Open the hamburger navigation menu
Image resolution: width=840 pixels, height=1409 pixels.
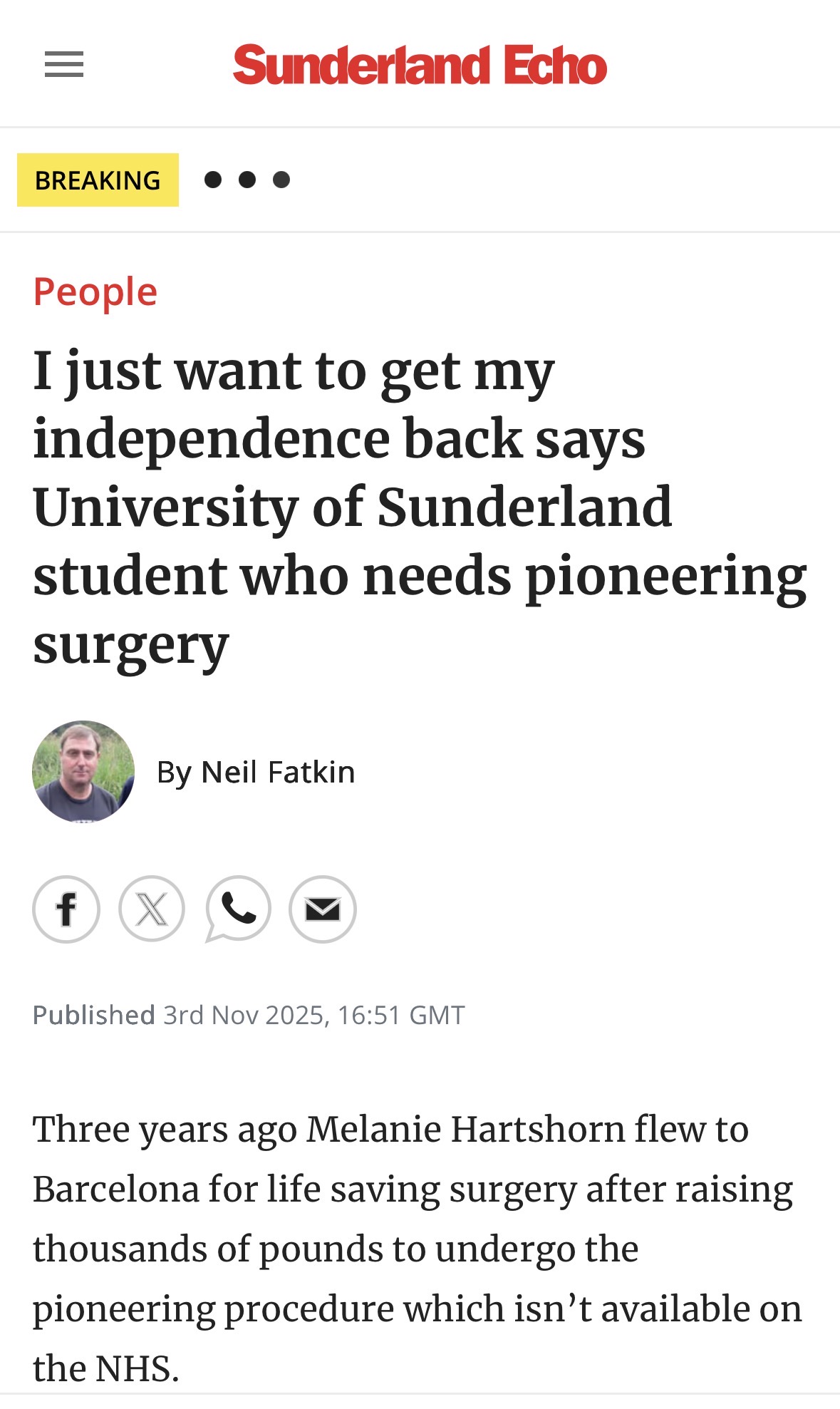tap(64, 65)
